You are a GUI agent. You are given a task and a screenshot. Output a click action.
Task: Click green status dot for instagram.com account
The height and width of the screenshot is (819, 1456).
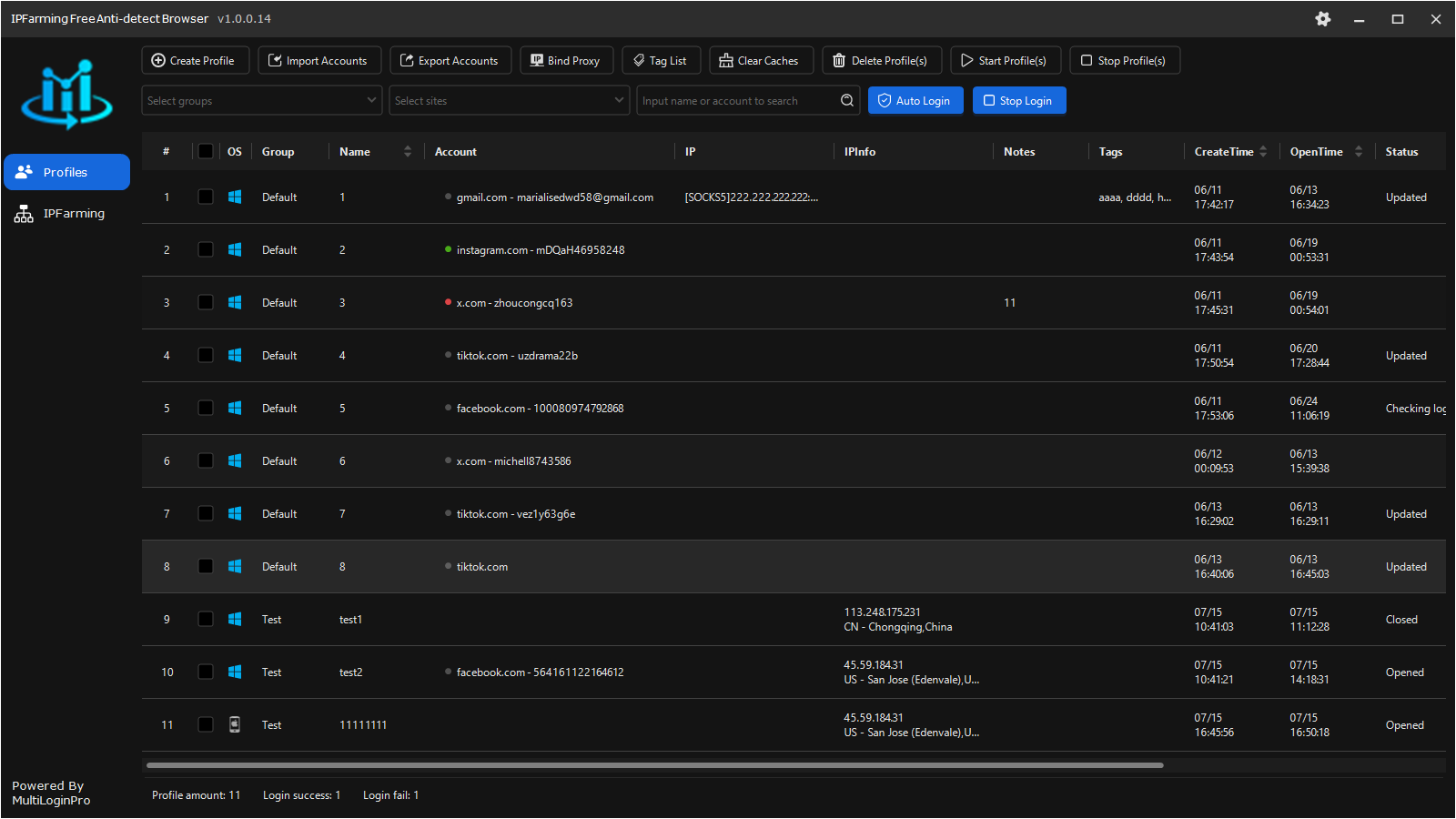(448, 249)
